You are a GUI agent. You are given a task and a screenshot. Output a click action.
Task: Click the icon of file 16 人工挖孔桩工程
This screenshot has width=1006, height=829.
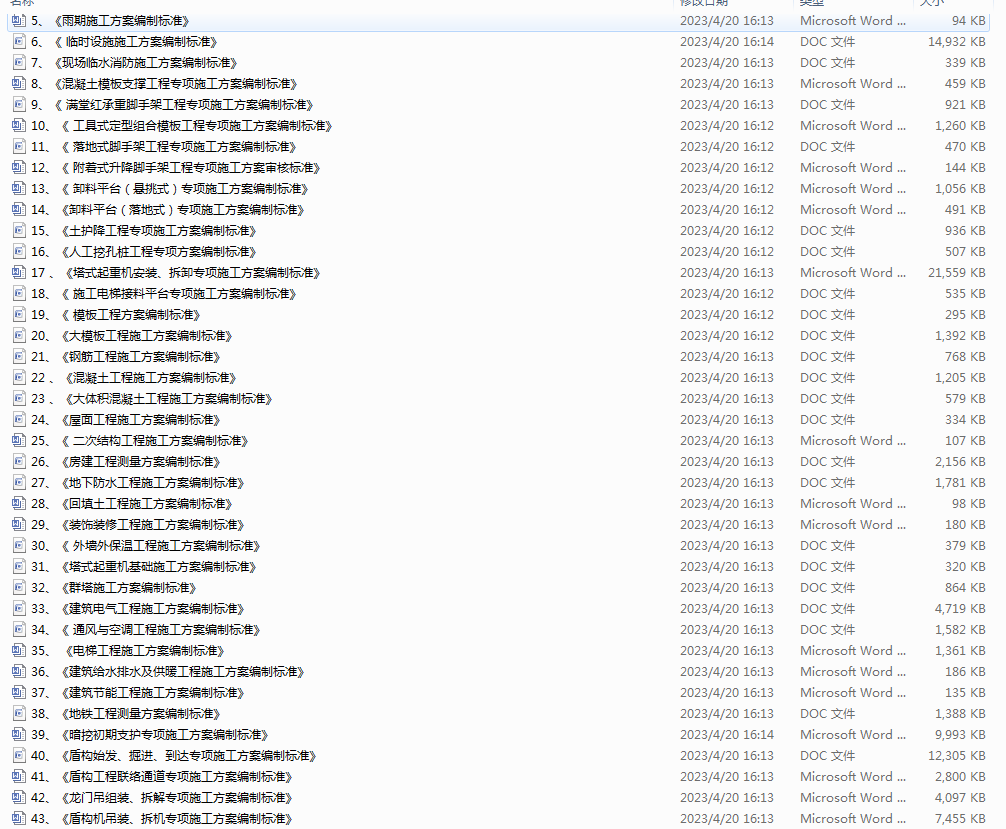(19, 252)
